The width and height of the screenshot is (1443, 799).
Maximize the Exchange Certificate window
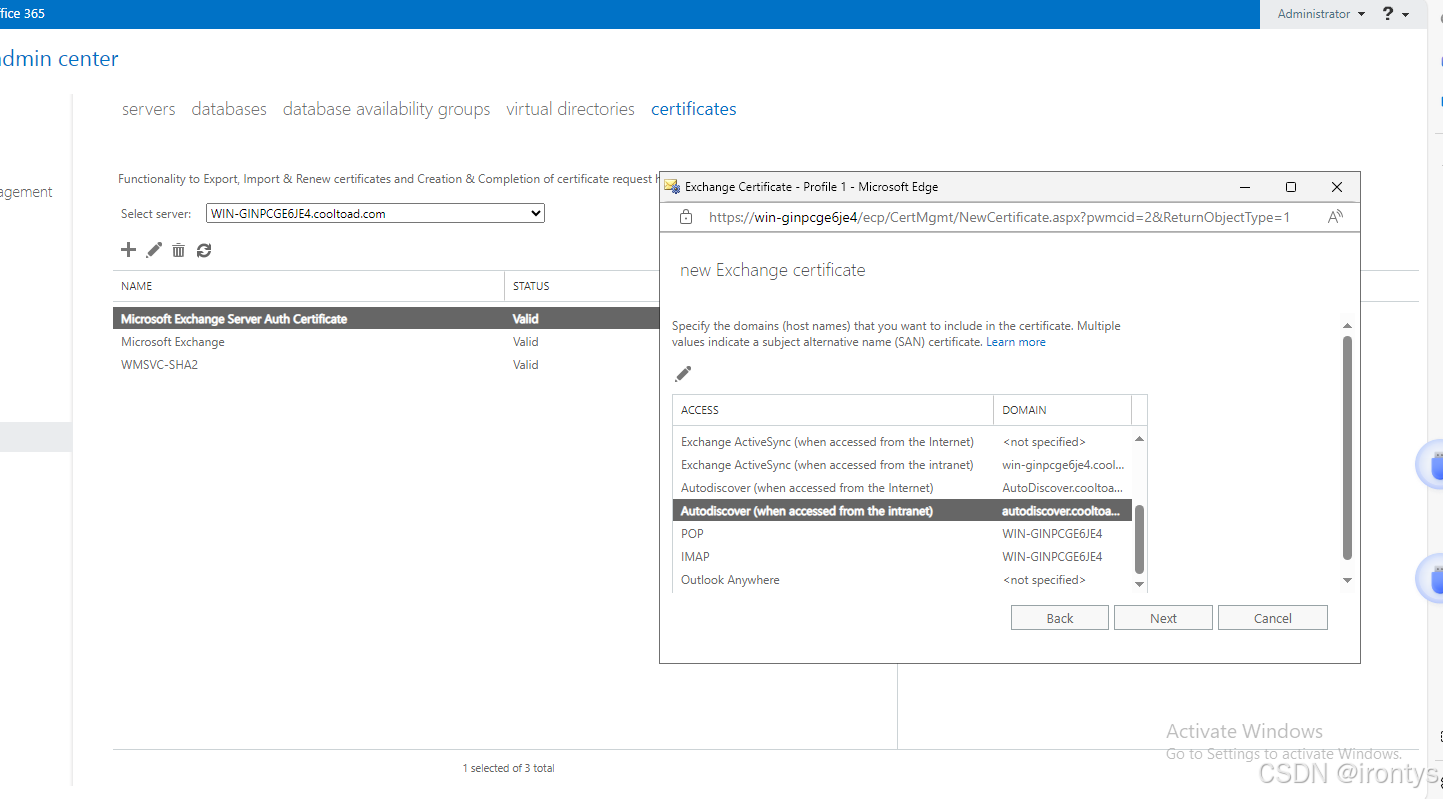(1291, 187)
